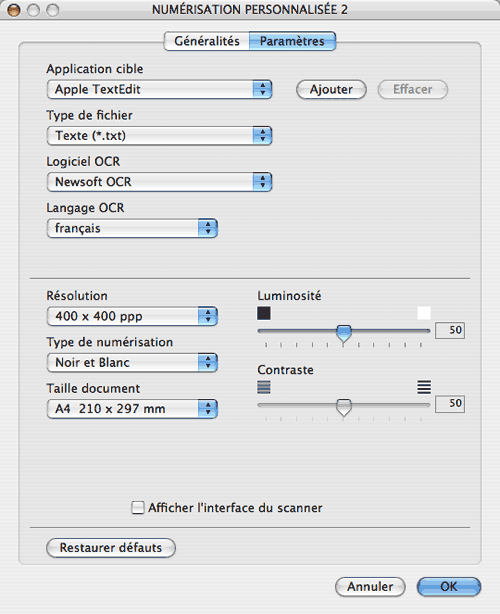Expand the Logiciel OCR Newsoft OCR menu
Screen dimensions: 500x614
click(x=159, y=182)
